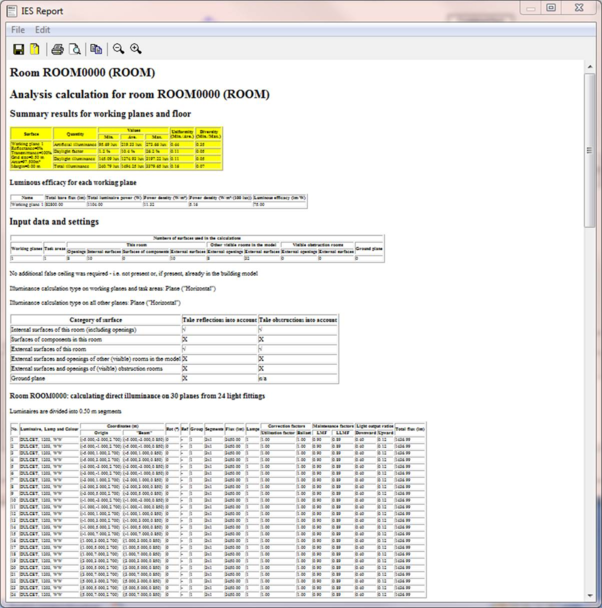This screenshot has width=602, height=608.
Task: Click the yellow page icon beside Save
Action: tap(35, 49)
